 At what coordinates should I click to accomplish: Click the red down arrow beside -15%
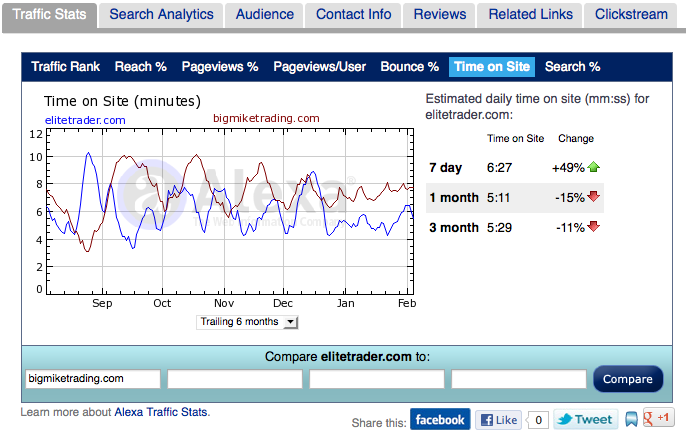[594, 196]
